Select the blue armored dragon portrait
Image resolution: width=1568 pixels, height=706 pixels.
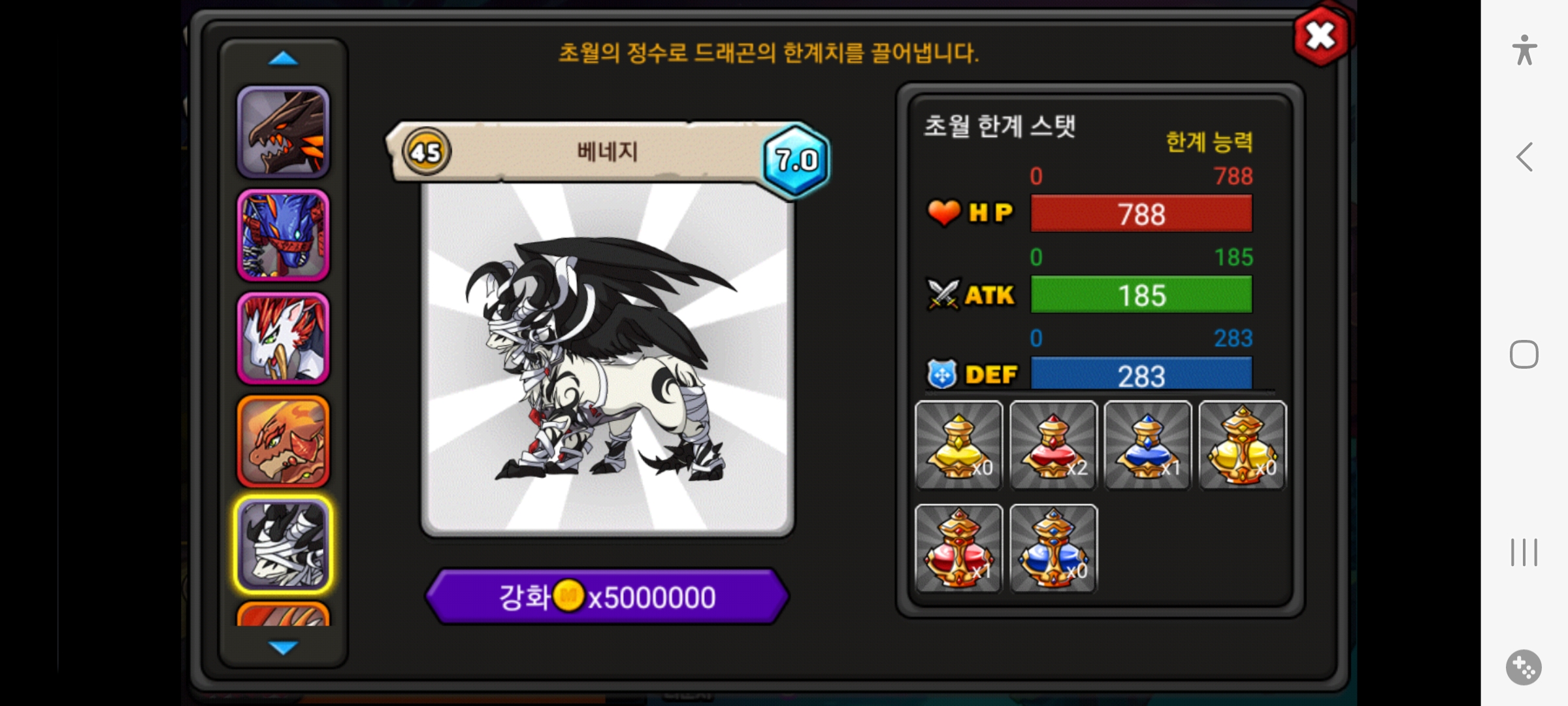pyautogui.click(x=283, y=235)
